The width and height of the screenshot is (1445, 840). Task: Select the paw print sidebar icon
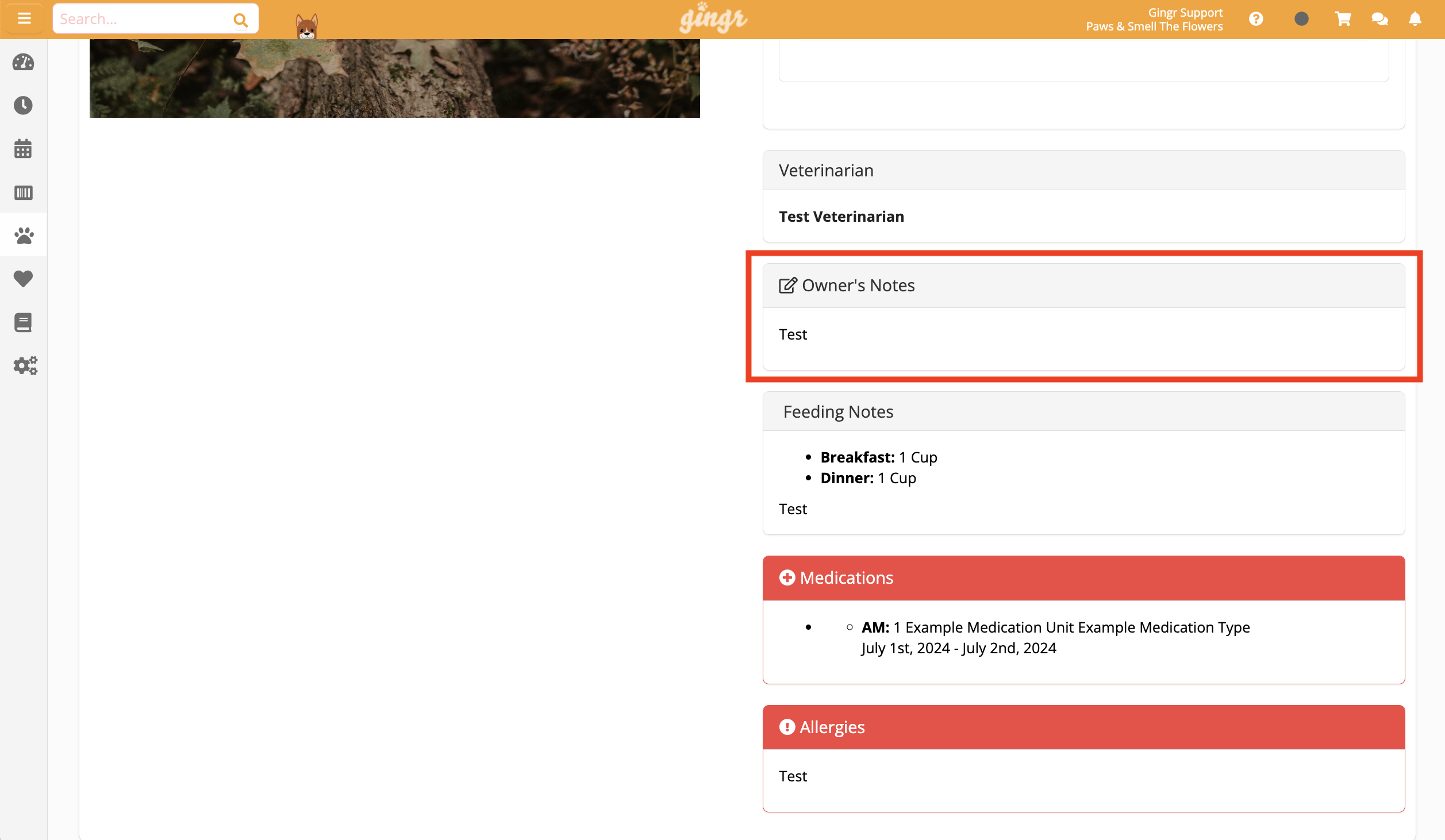pyautogui.click(x=24, y=235)
